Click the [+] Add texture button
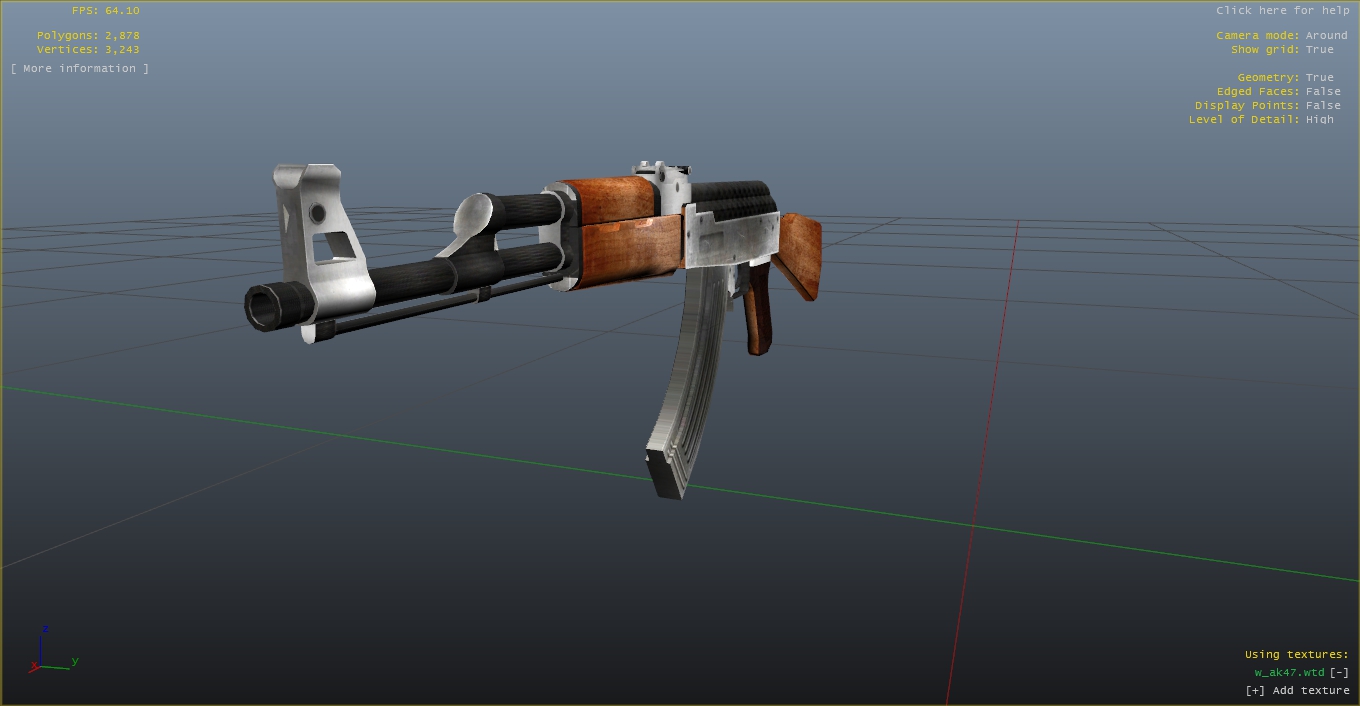This screenshot has width=1360, height=706. tap(1297, 691)
